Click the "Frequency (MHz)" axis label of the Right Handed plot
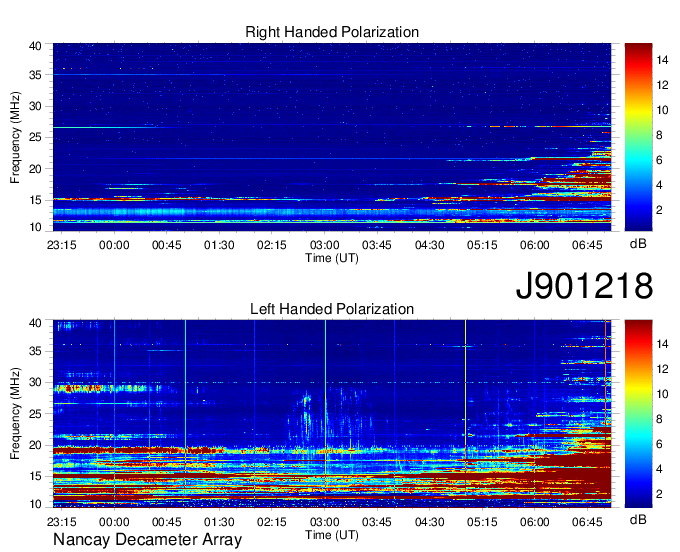680x552 pixels. (x=15, y=137)
